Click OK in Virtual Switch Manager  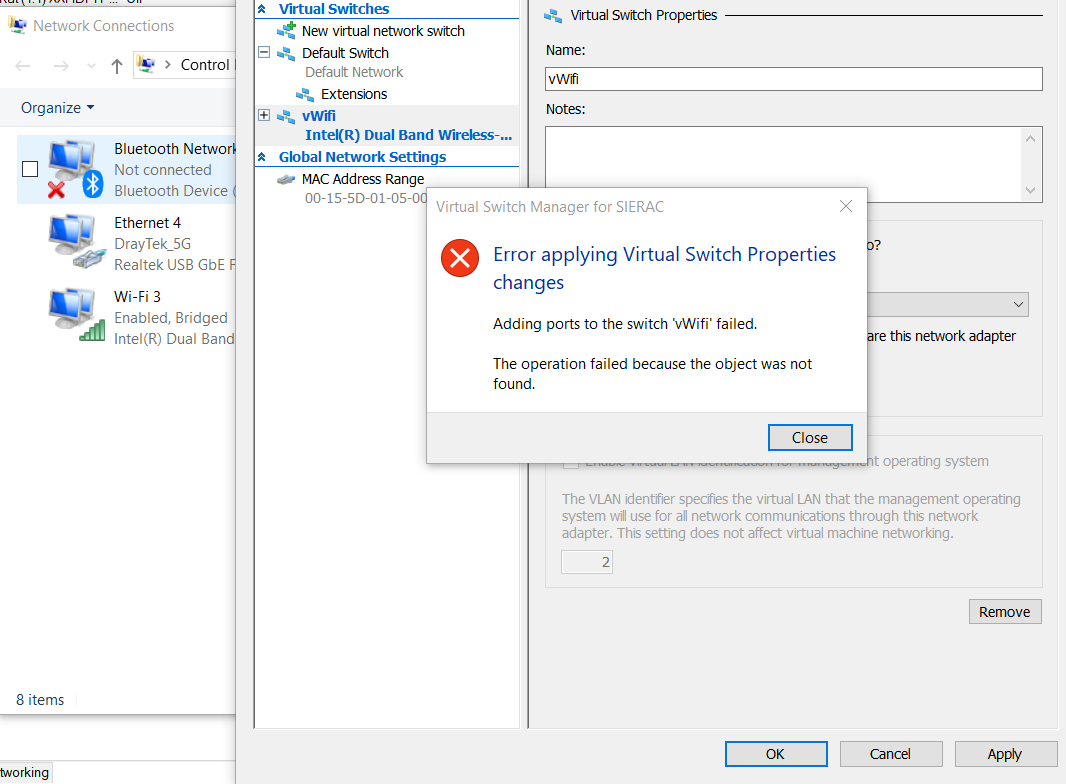tap(776, 753)
